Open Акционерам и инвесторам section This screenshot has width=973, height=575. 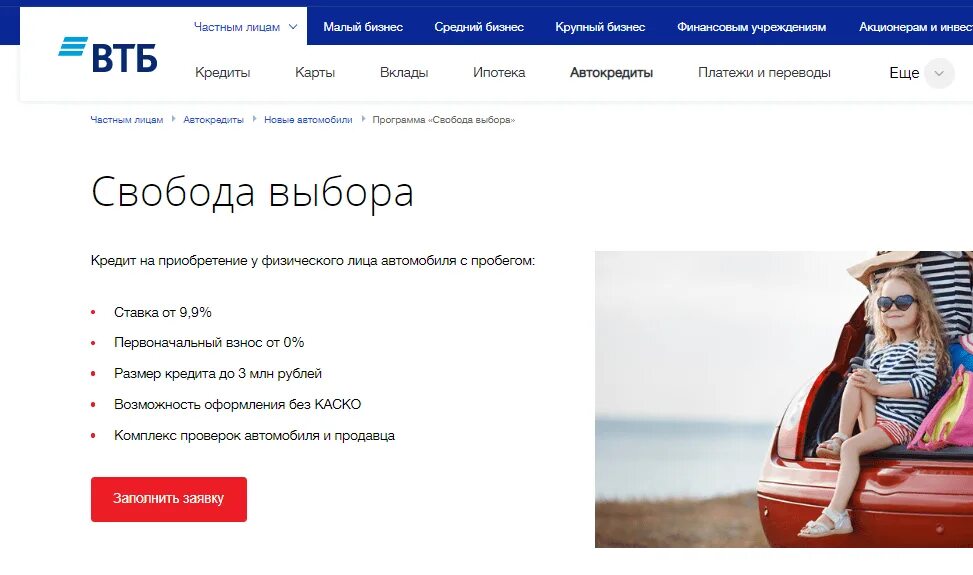pos(916,27)
